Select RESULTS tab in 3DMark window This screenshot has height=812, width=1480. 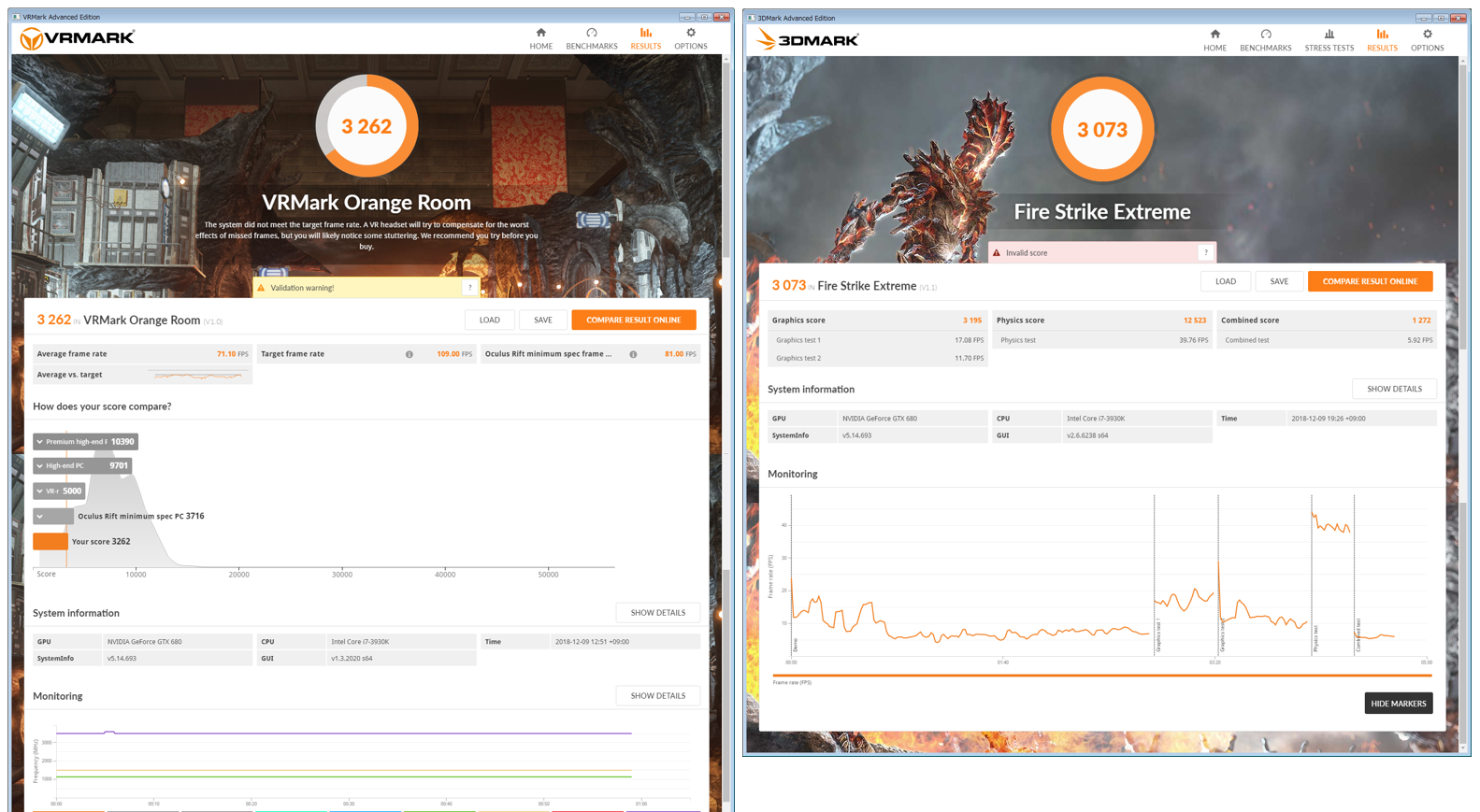pyautogui.click(x=1382, y=40)
